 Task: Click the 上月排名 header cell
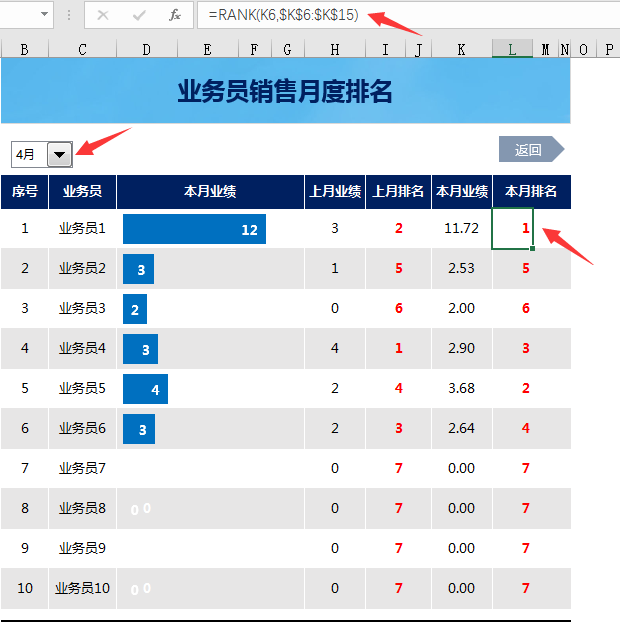[398, 191]
